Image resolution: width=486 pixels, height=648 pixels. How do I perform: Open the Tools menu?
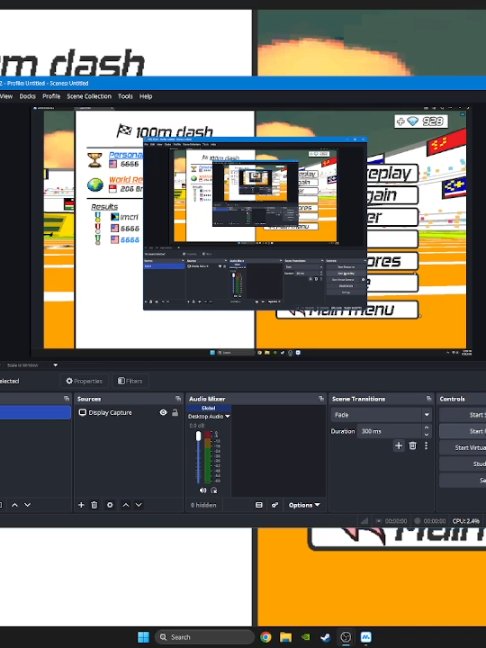(125, 96)
